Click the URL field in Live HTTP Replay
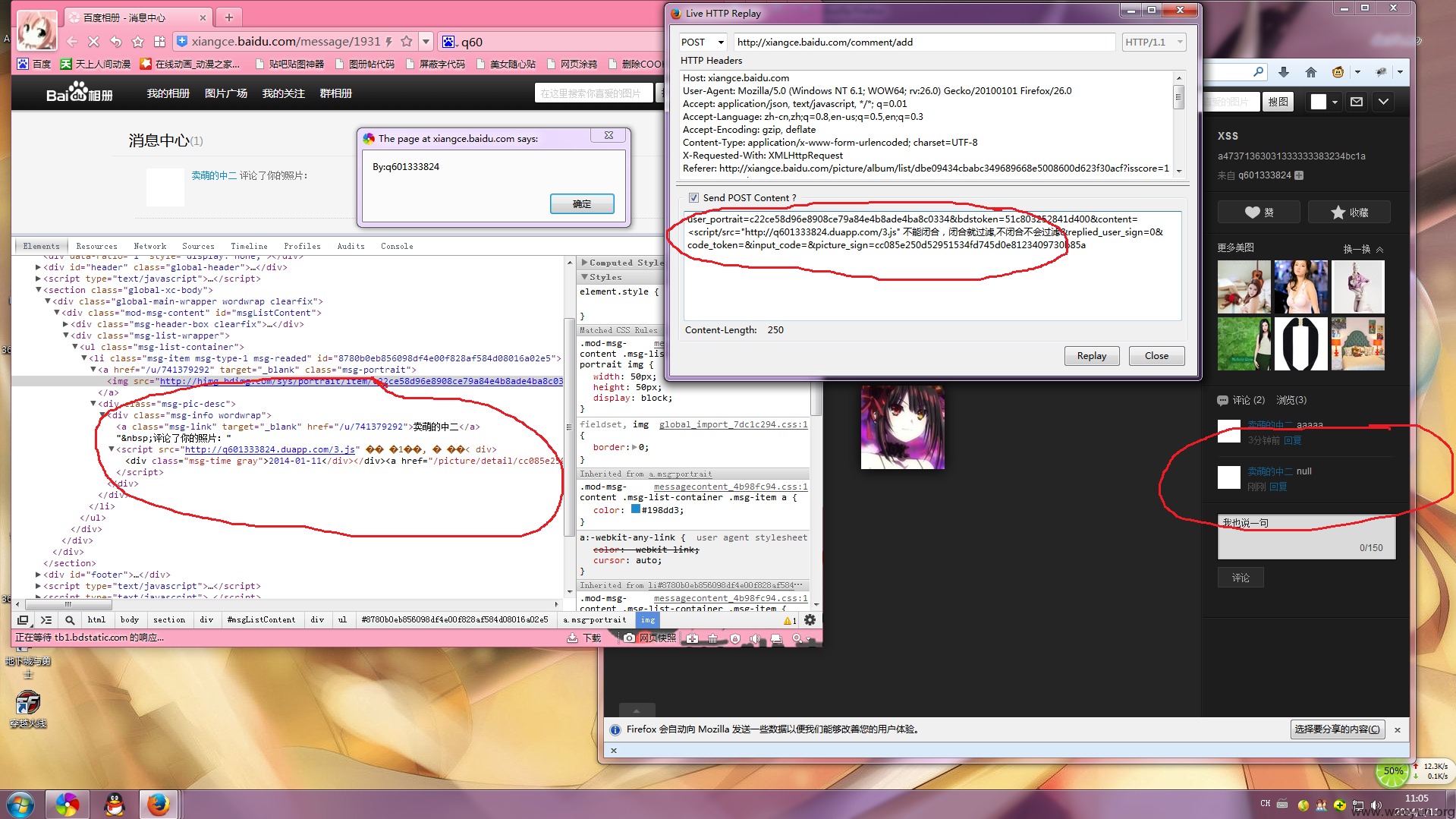 pyautogui.click(x=924, y=43)
